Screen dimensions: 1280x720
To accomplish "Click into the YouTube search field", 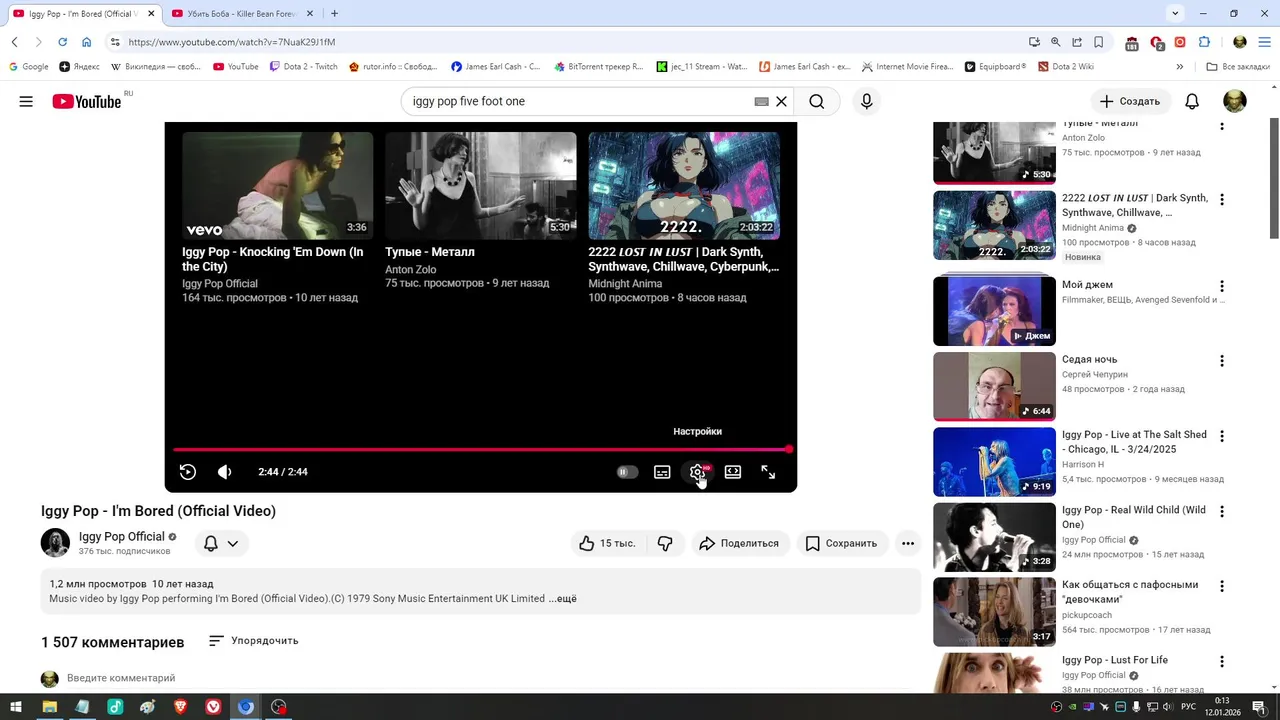I will 580,101.
